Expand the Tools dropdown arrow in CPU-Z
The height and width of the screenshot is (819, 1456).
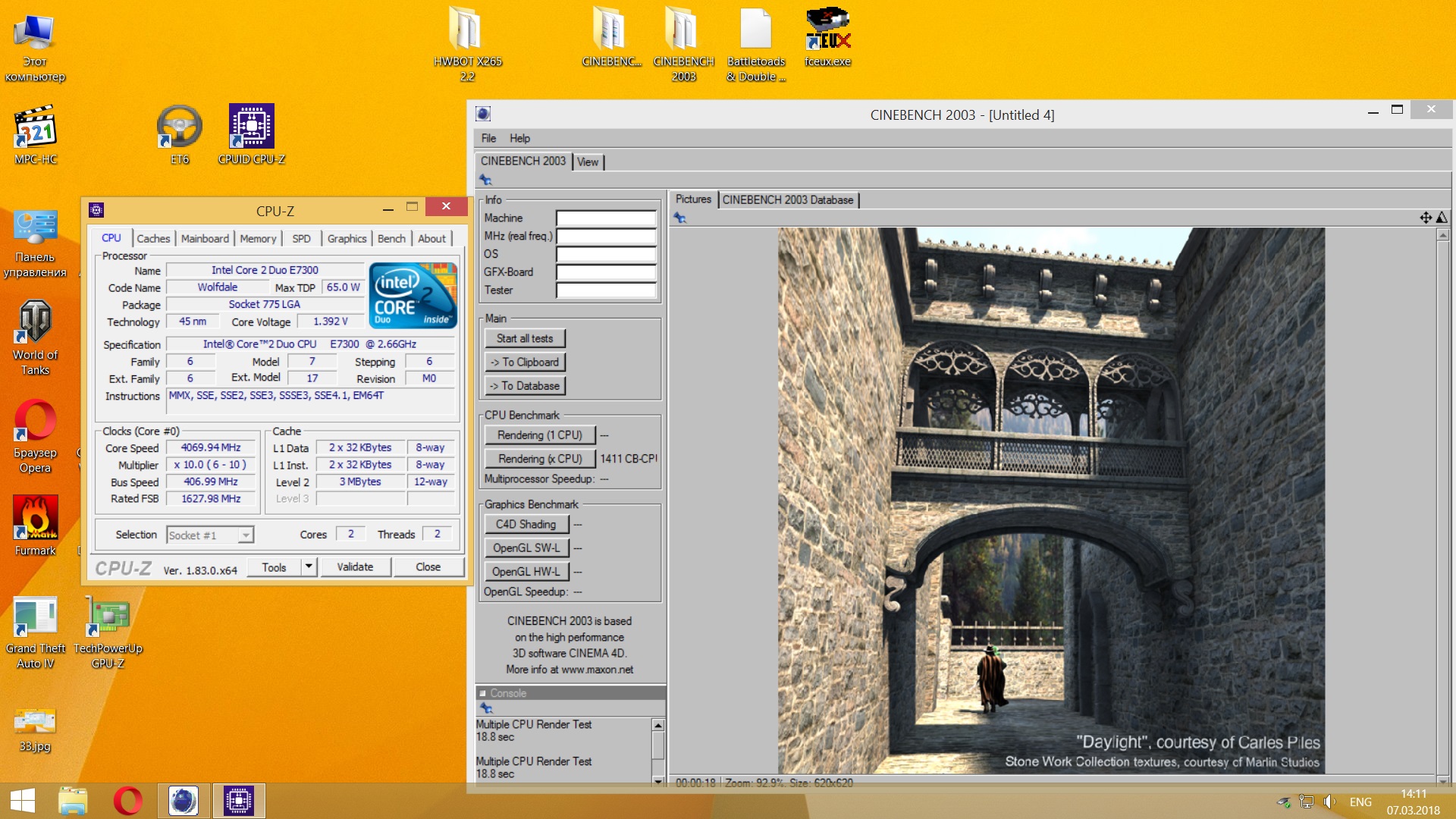click(x=308, y=566)
